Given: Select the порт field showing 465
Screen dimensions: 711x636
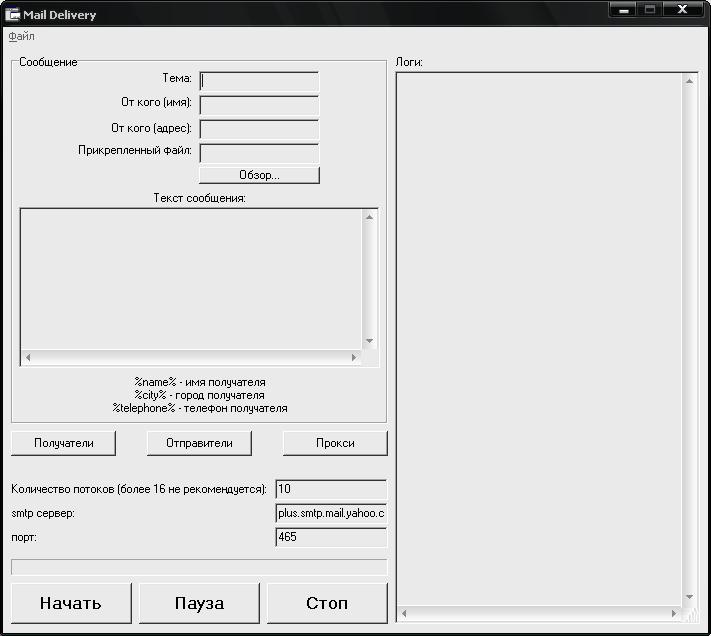Looking at the screenshot, I should (330, 538).
